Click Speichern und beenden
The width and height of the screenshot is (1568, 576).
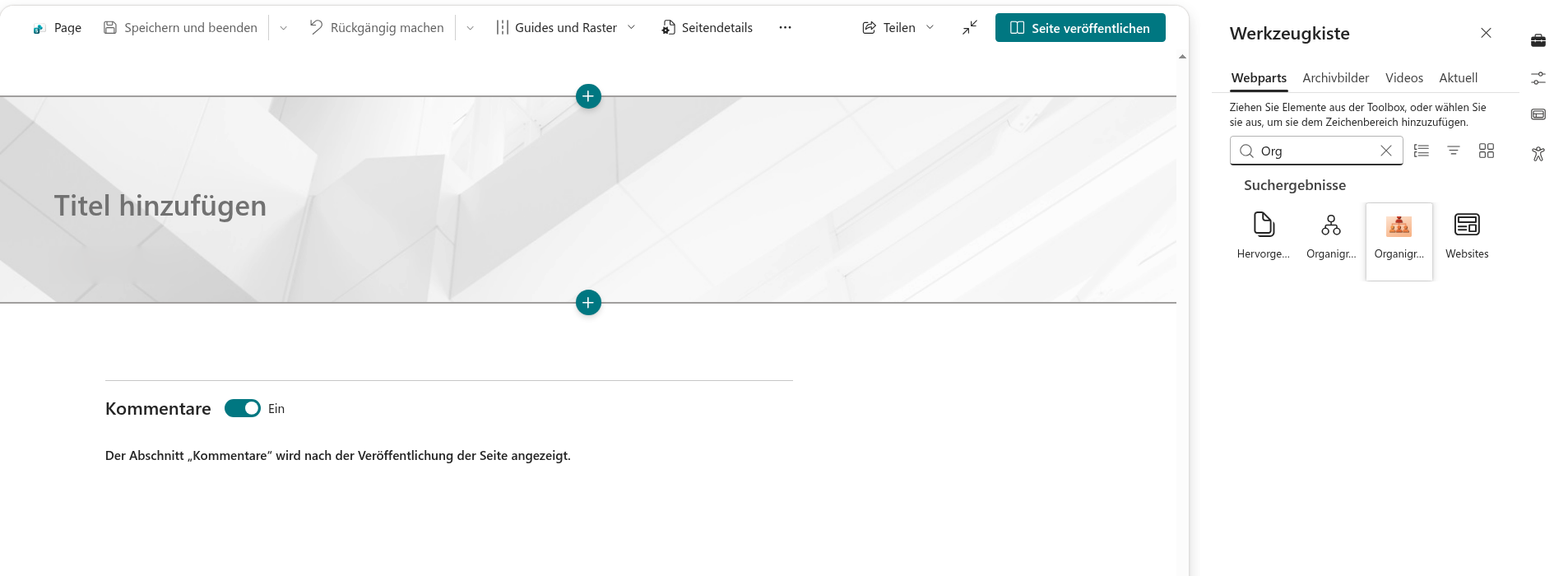pyautogui.click(x=180, y=28)
